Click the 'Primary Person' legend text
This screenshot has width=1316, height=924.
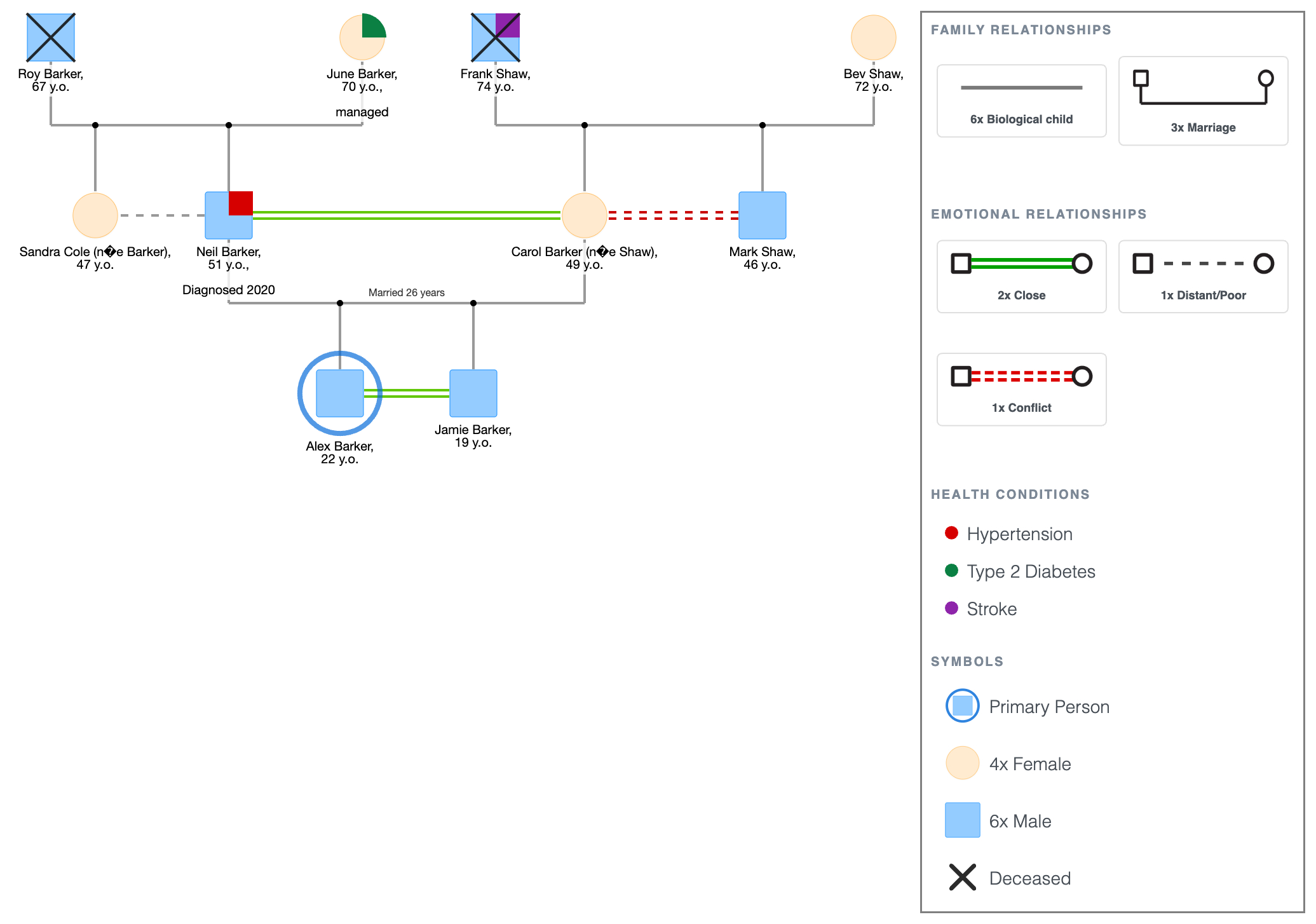coord(1049,707)
